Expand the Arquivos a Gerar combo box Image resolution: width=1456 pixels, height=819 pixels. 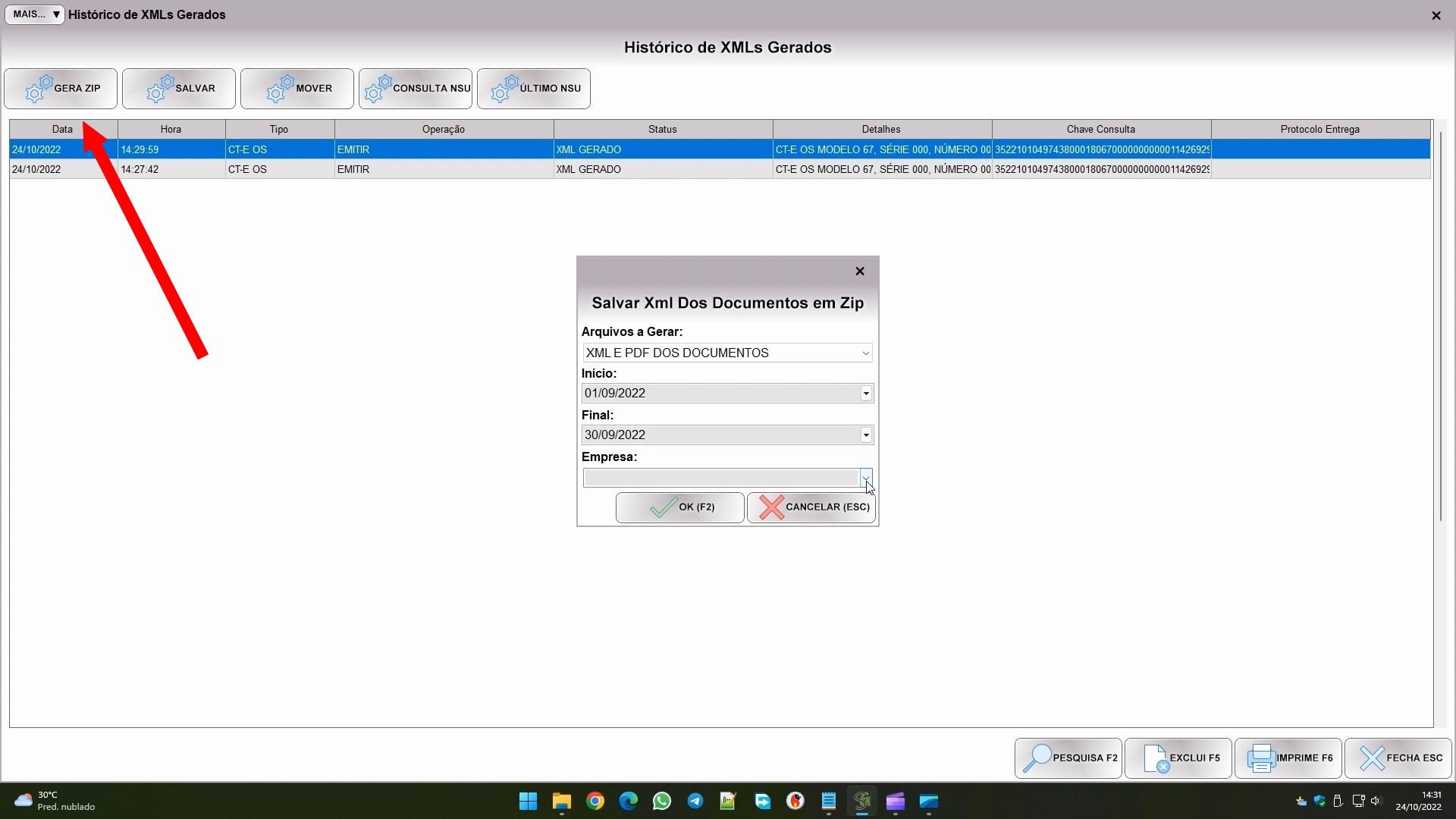tap(865, 353)
